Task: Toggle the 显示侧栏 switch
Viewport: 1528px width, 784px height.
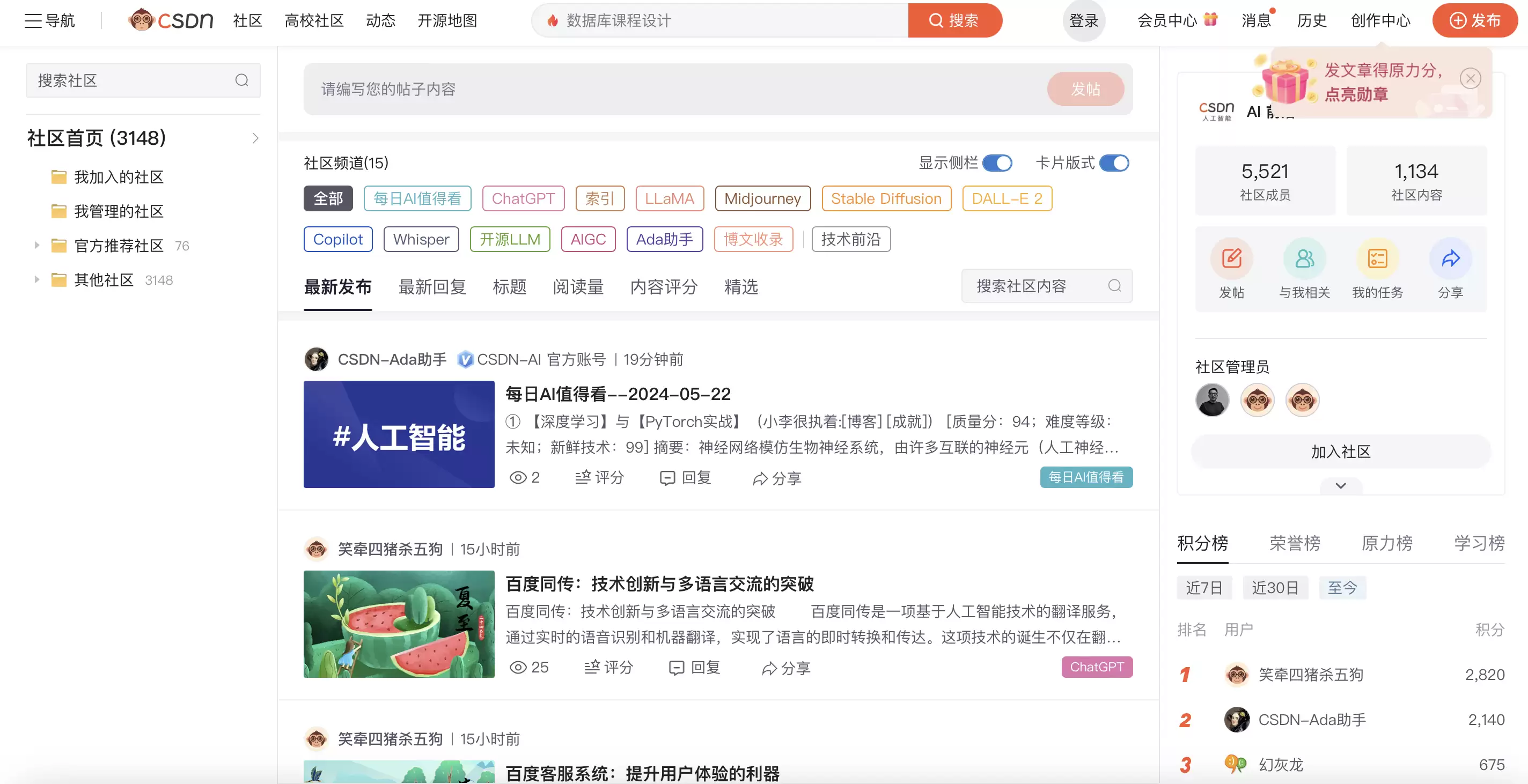Action: (997, 162)
